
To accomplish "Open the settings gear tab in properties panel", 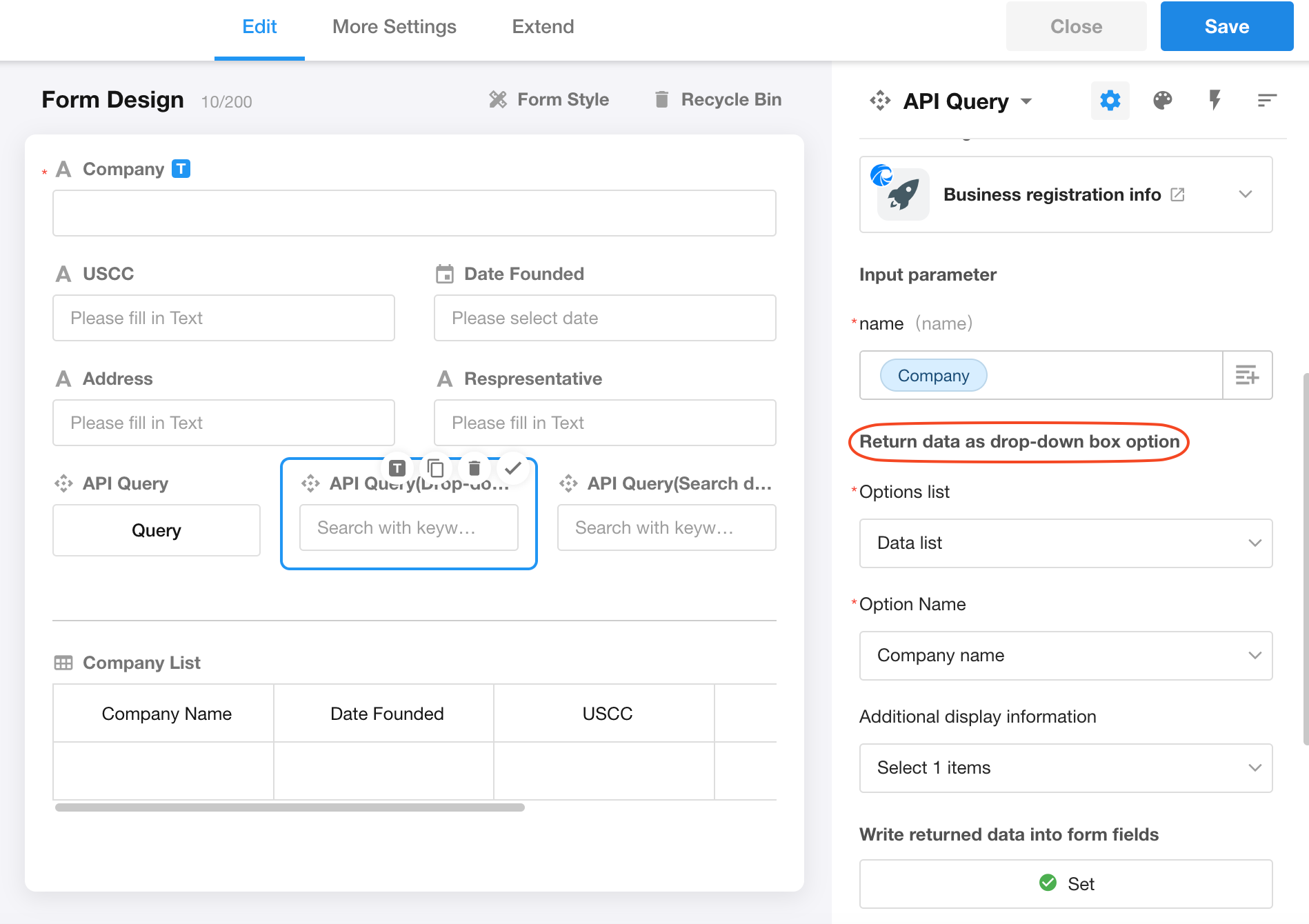I will pyautogui.click(x=1110, y=101).
